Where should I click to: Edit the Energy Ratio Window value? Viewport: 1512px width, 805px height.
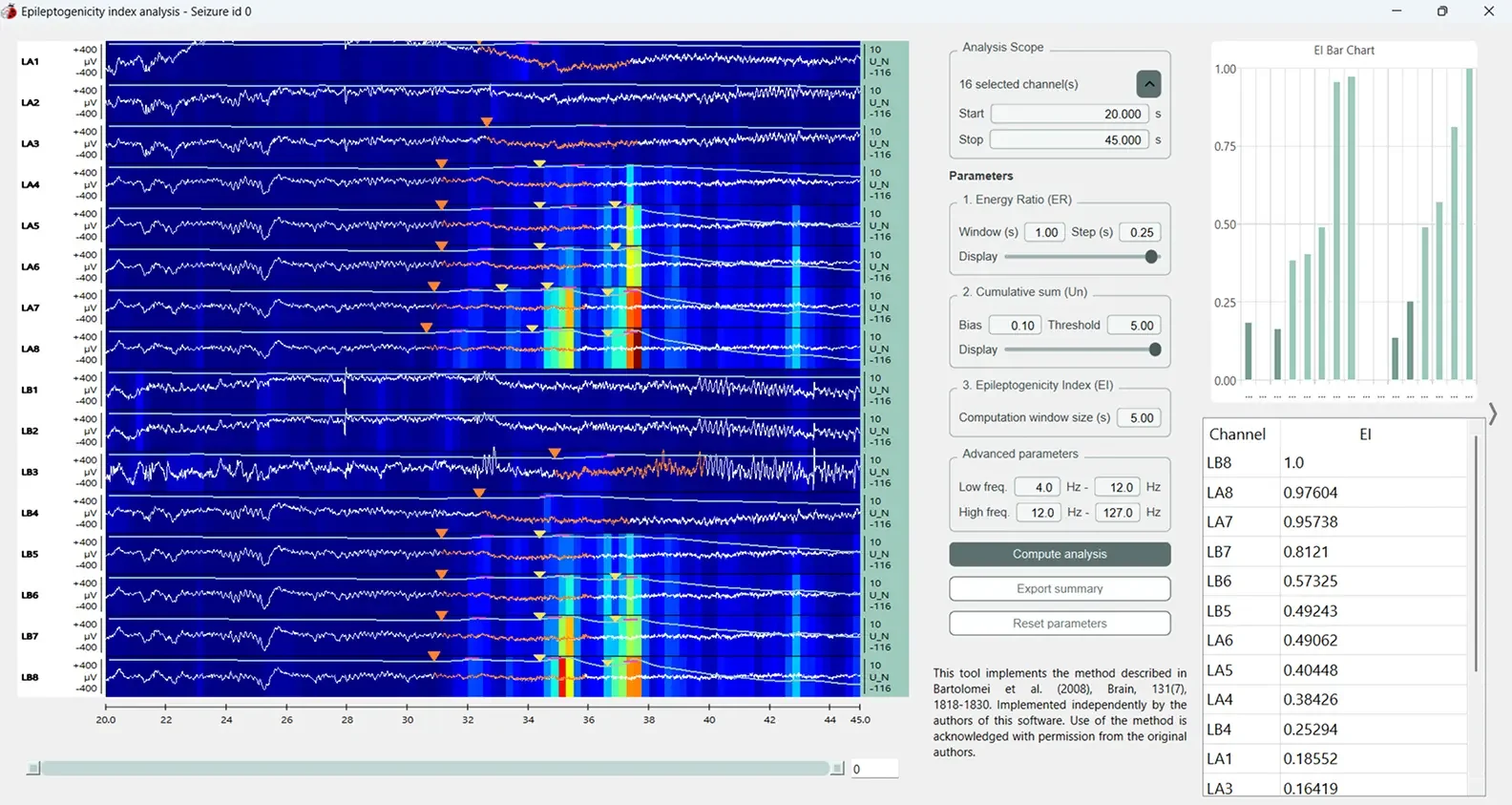1044,232
